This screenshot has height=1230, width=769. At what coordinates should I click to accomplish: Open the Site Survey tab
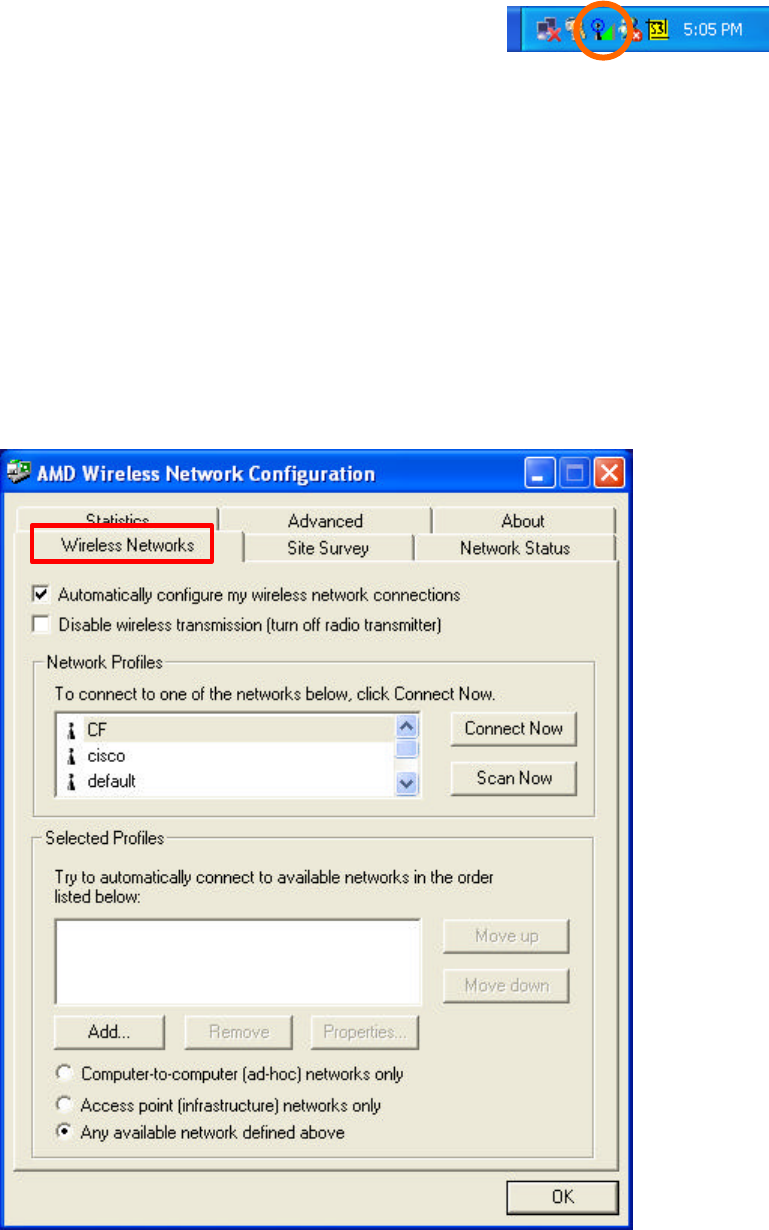pyautogui.click(x=328, y=547)
